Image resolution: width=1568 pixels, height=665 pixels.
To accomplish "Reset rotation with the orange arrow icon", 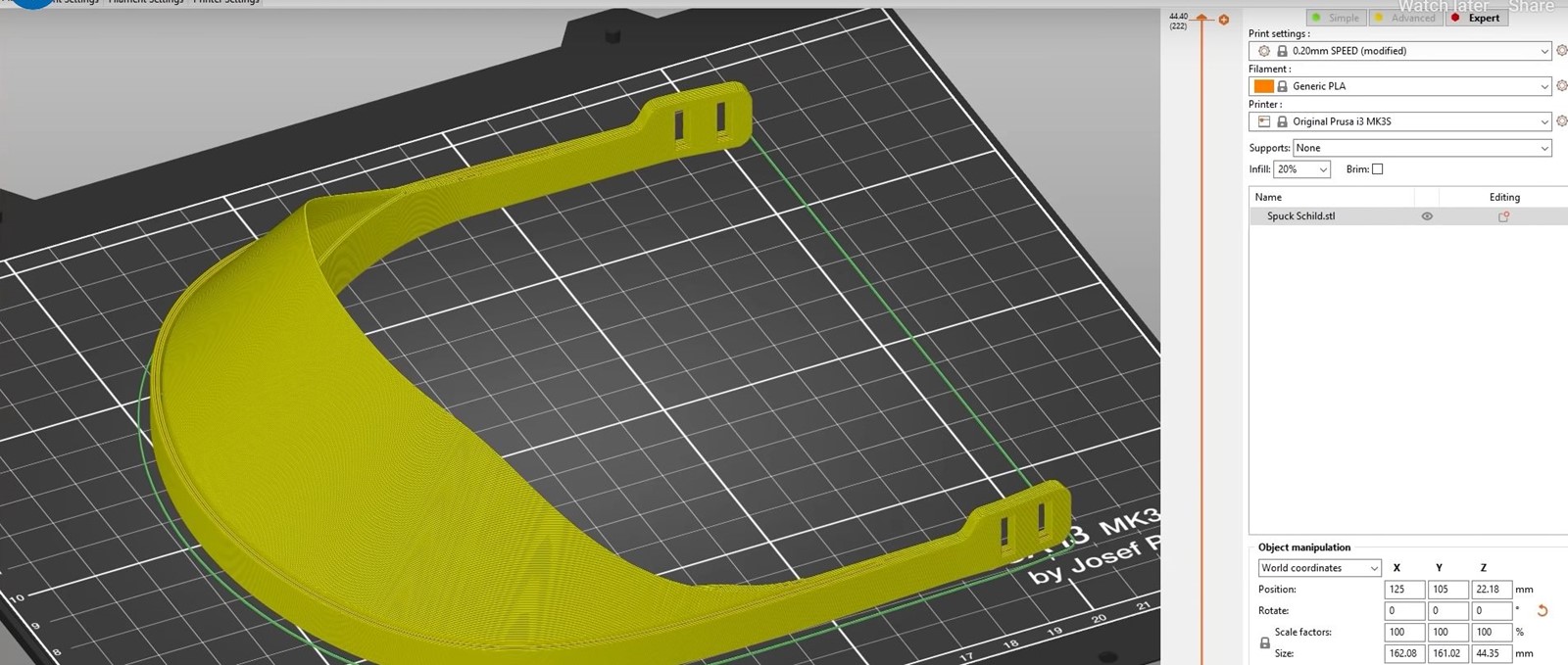I will [x=1542, y=611].
